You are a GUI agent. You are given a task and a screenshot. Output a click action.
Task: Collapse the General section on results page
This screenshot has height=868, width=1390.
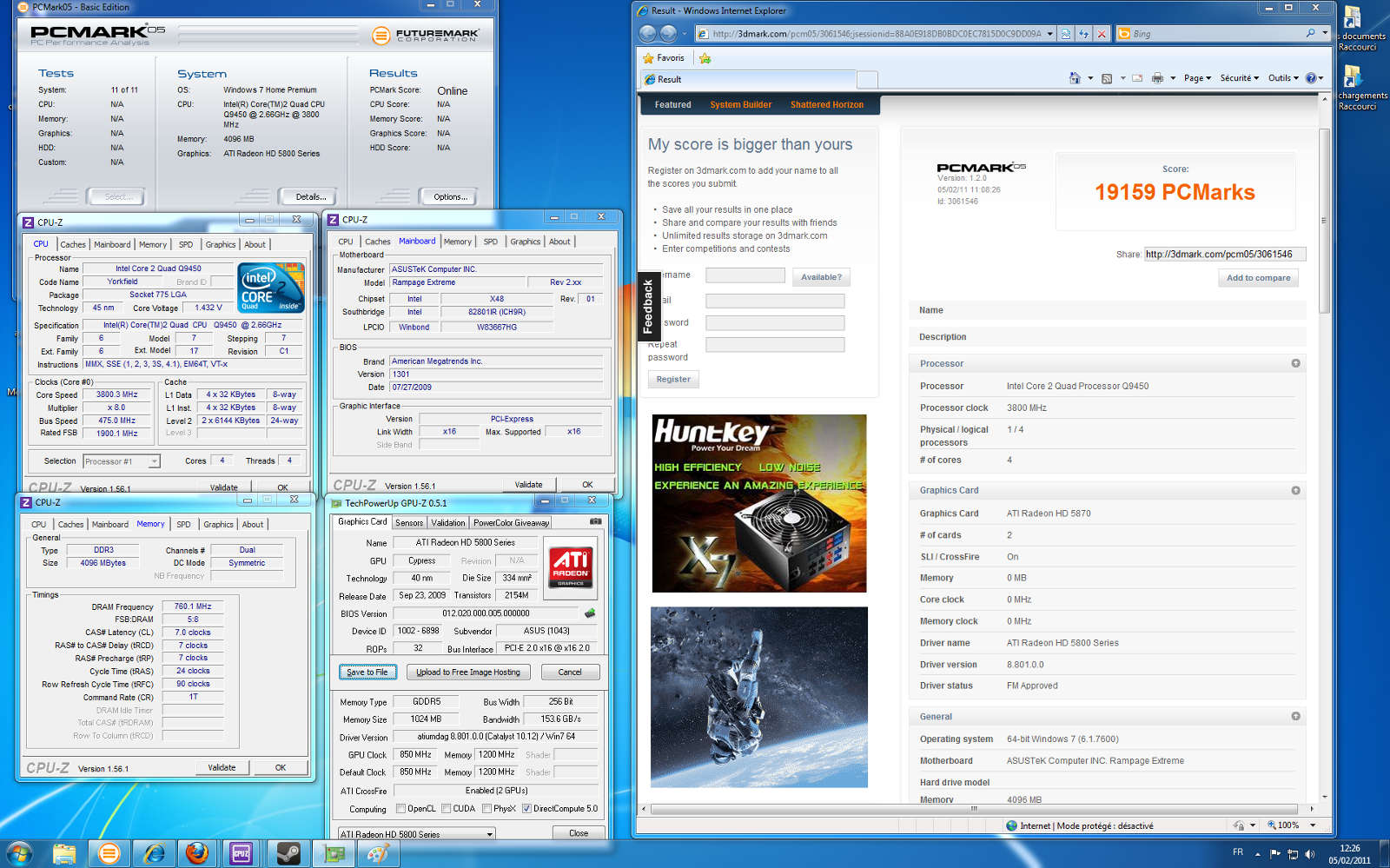(x=1295, y=717)
